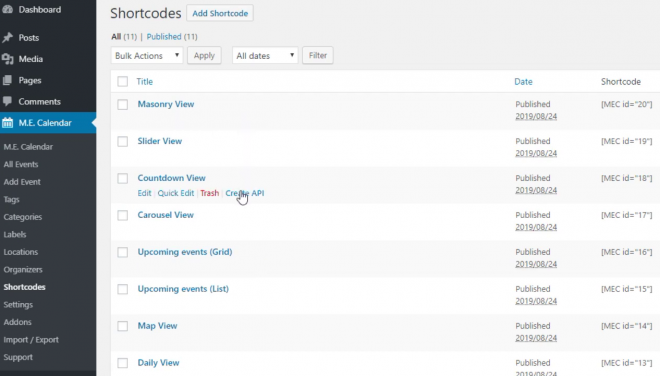
Task: Open the Pages menu item
Action: [30, 80]
